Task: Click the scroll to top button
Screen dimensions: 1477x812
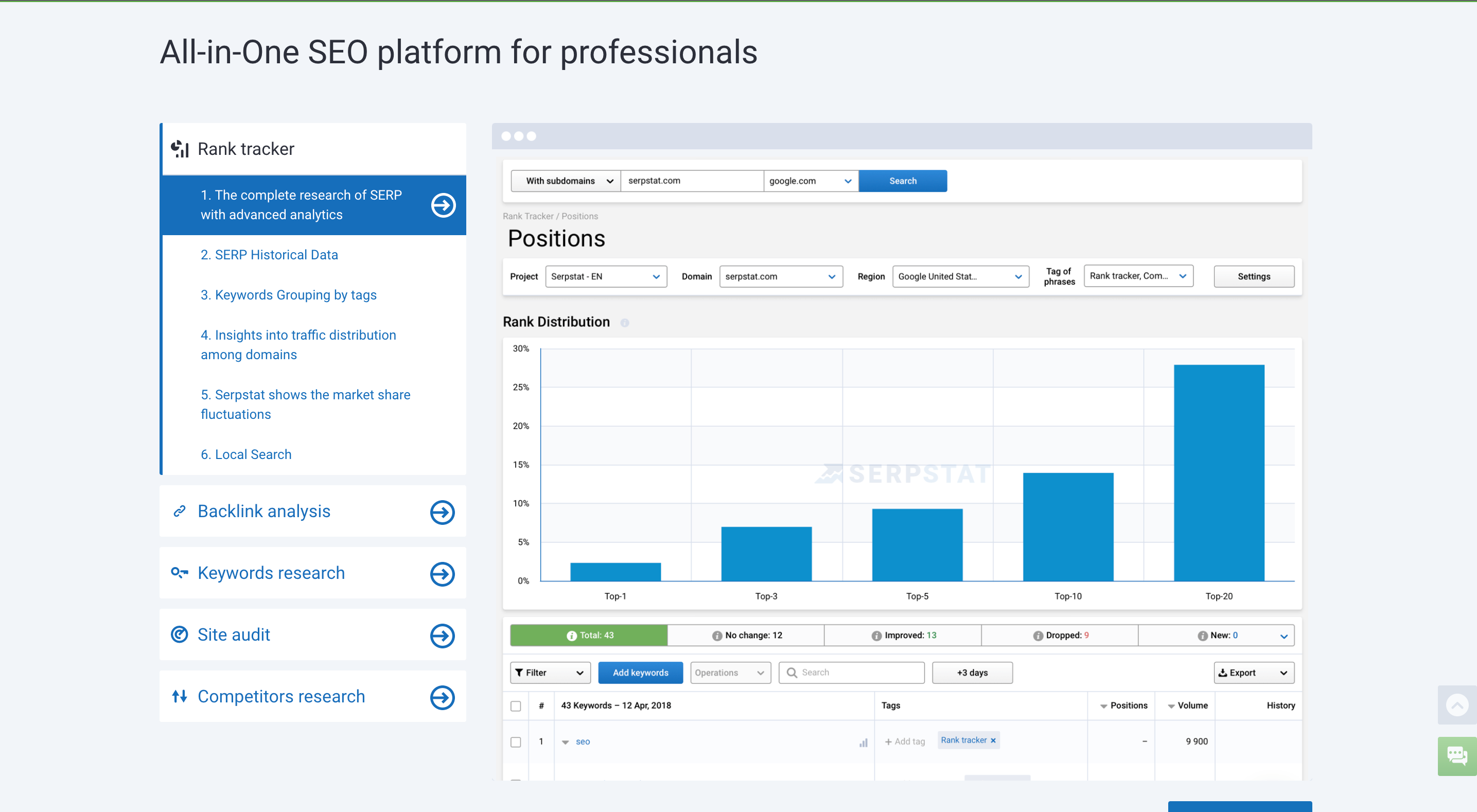Action: tap(1457, 705)
